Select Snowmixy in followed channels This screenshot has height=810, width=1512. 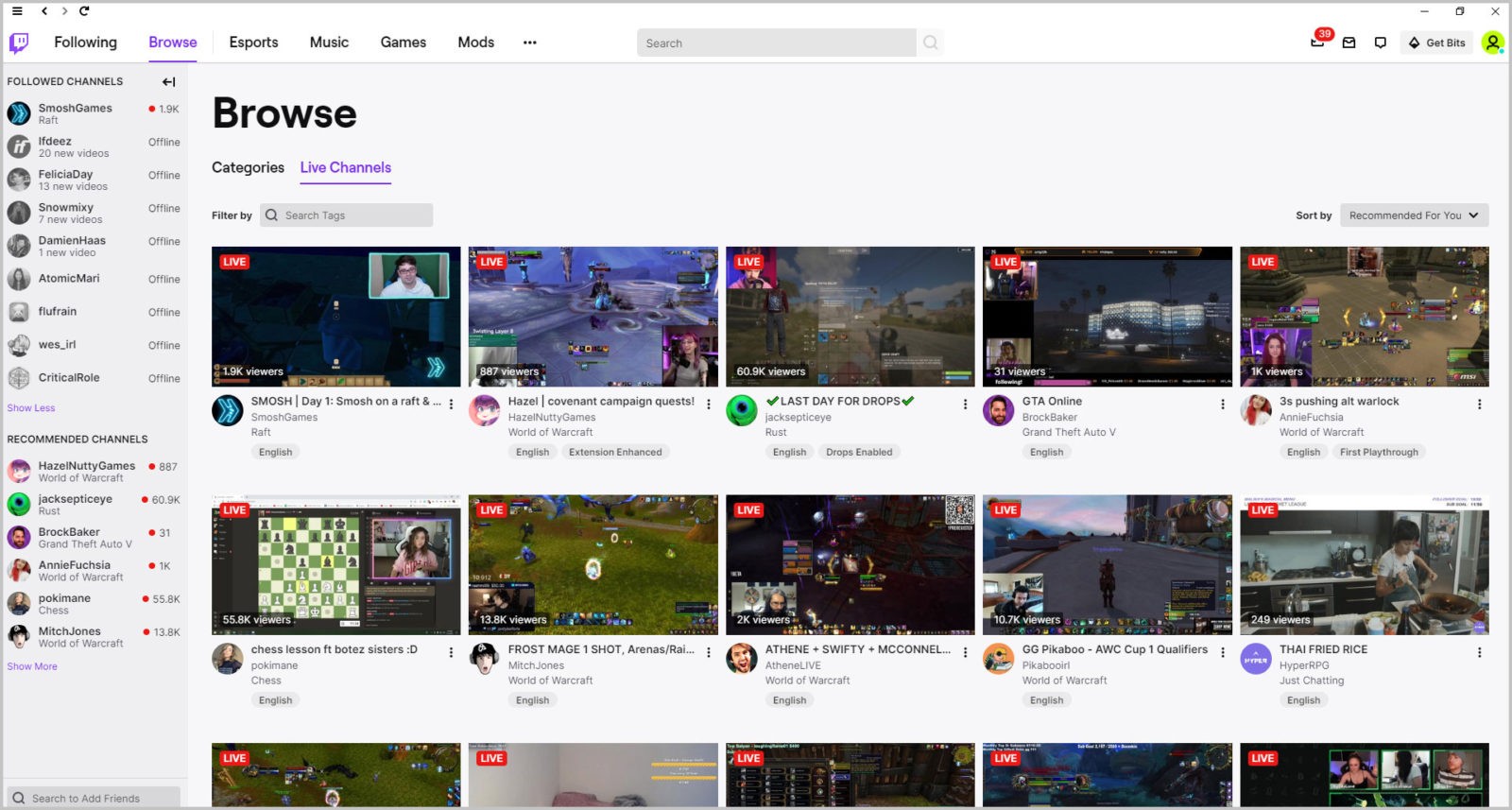pyautogui.click(x=94, y=213)
